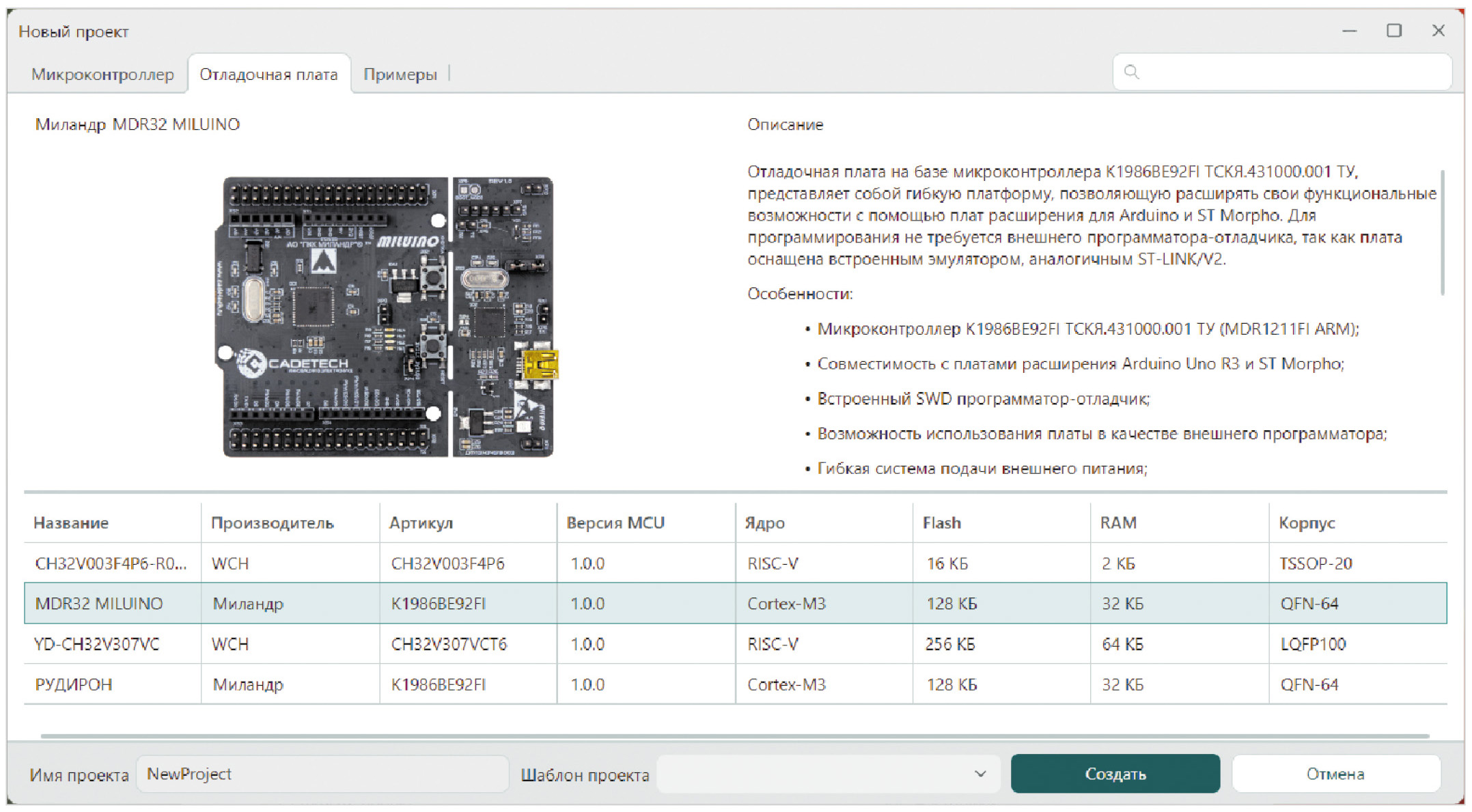The image size is (1472, 812).
Task: Select the CH32V003F4P6-R0 board row
Action: (x=111, y=563)
